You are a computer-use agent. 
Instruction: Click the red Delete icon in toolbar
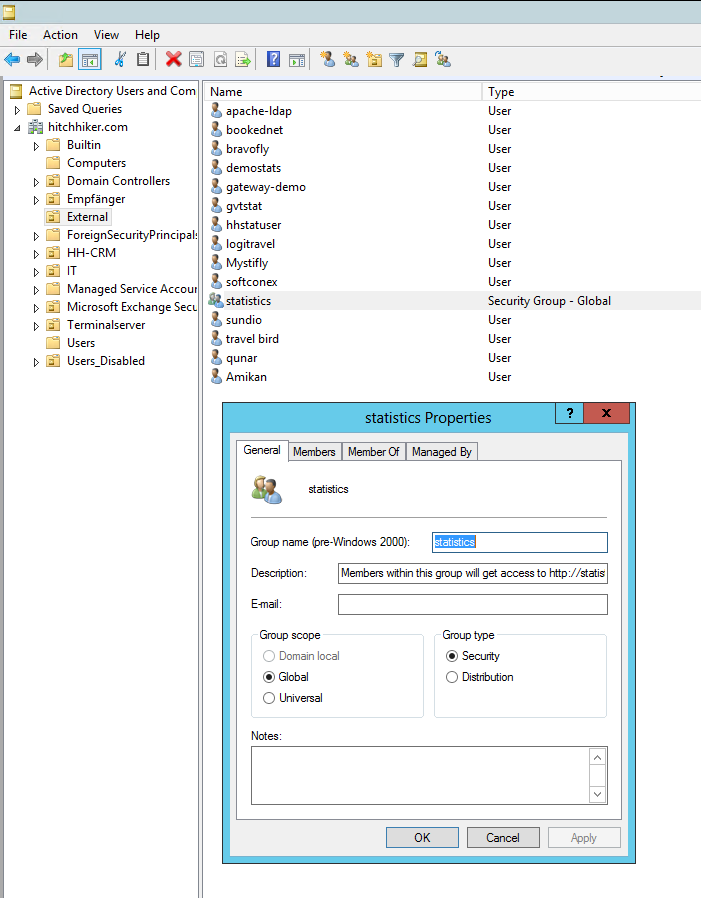point(173,60)
